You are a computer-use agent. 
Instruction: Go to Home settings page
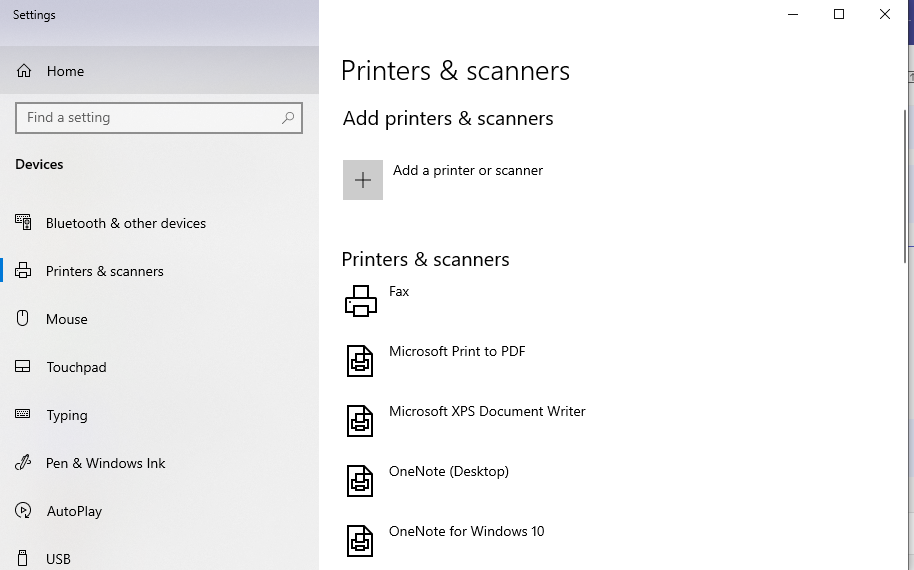pos(159,71)
